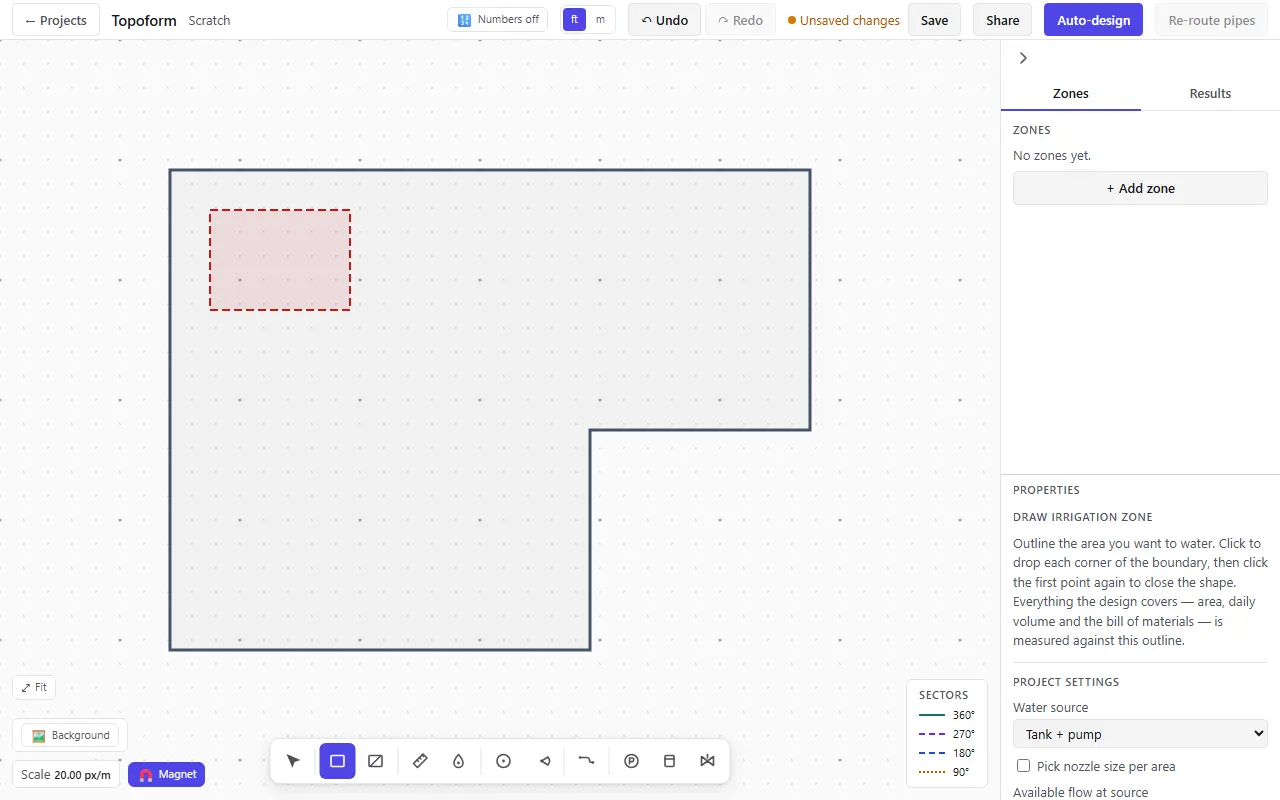Enable Pick nozzle size per area
1280x800 pixels.
(x=1023, y=766)
